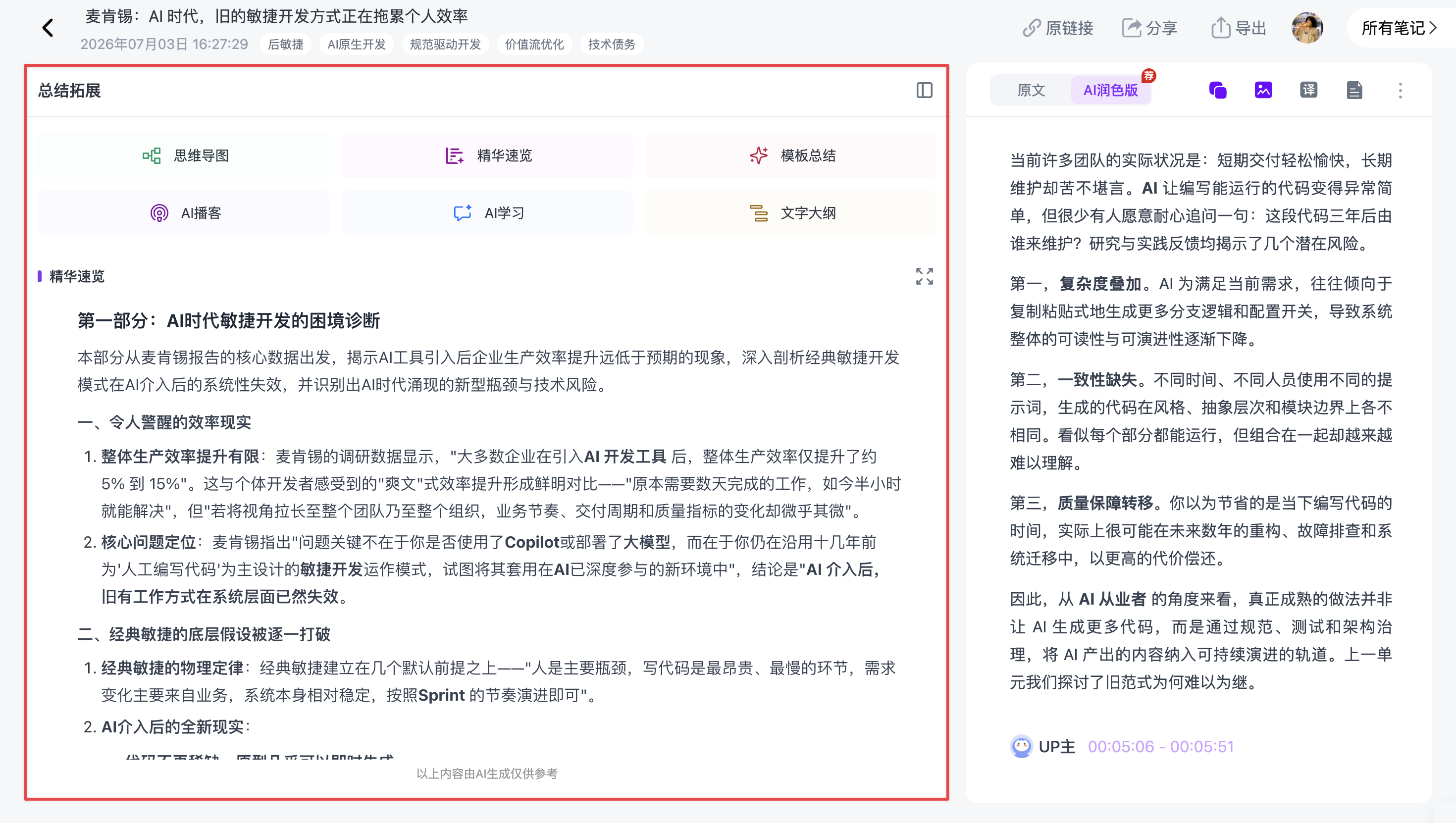Click the purple copy icon in the right panel

pos(1217,91)
